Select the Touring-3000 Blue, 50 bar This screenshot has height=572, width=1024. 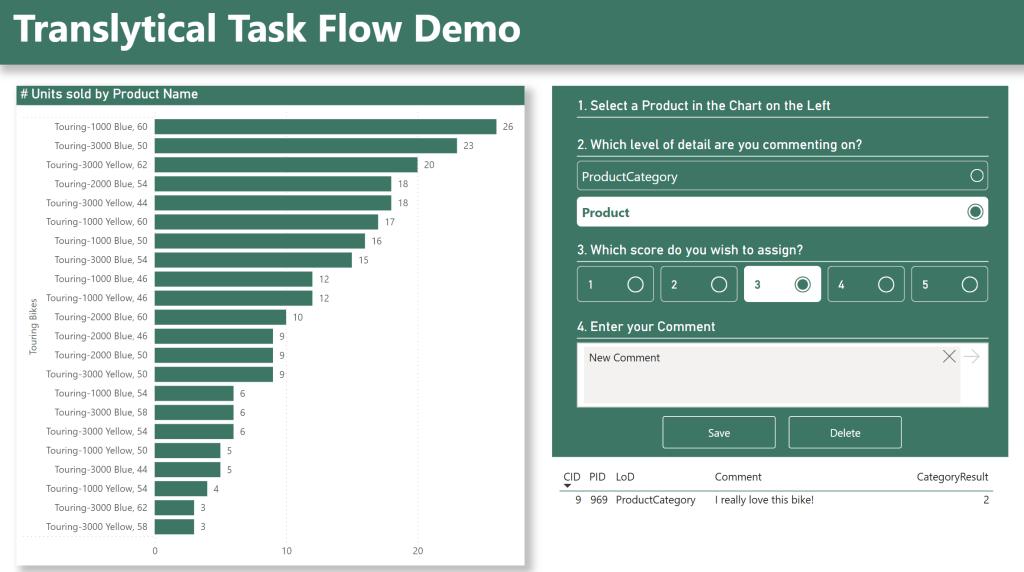coord(305,146)
